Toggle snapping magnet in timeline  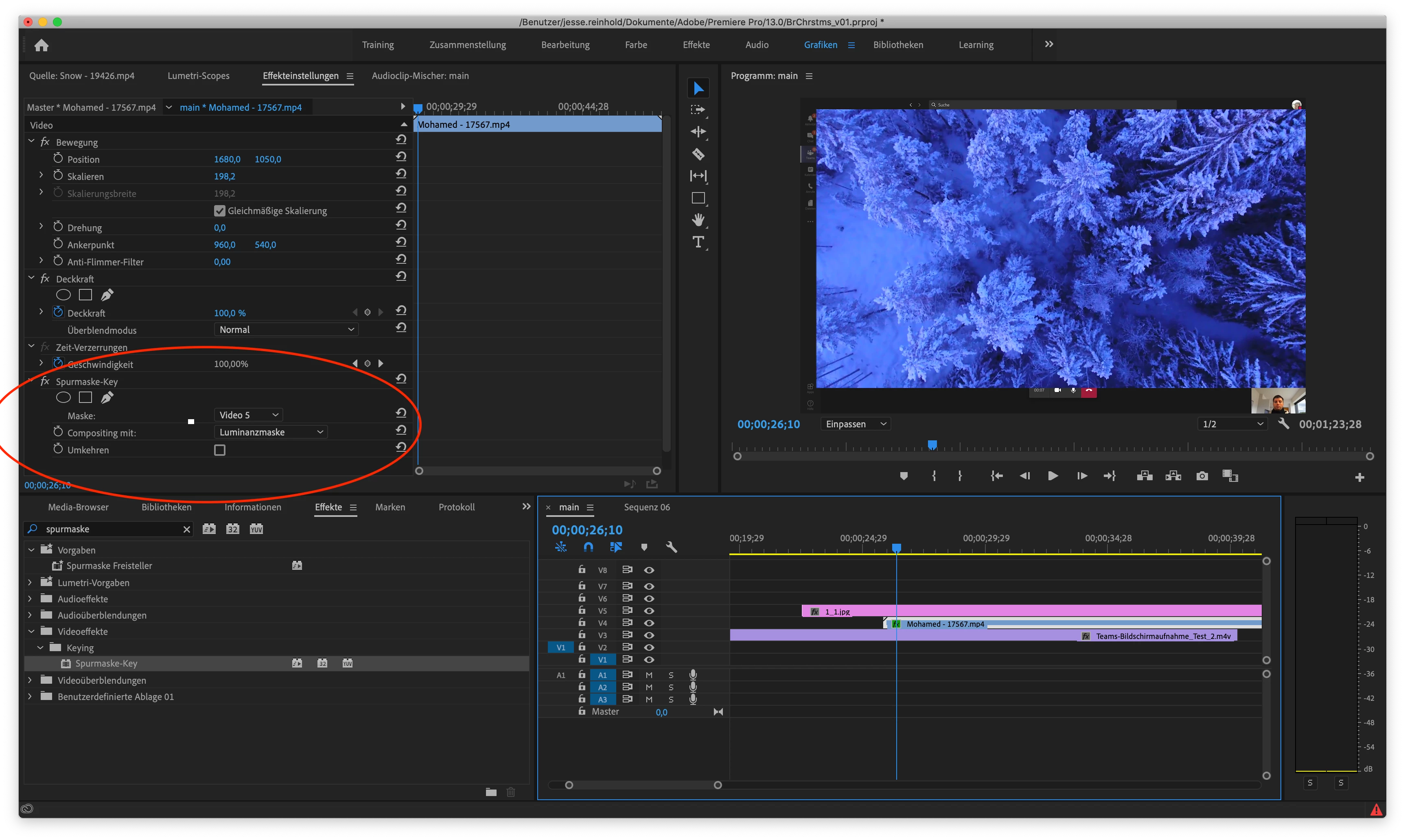pos(588,547)
